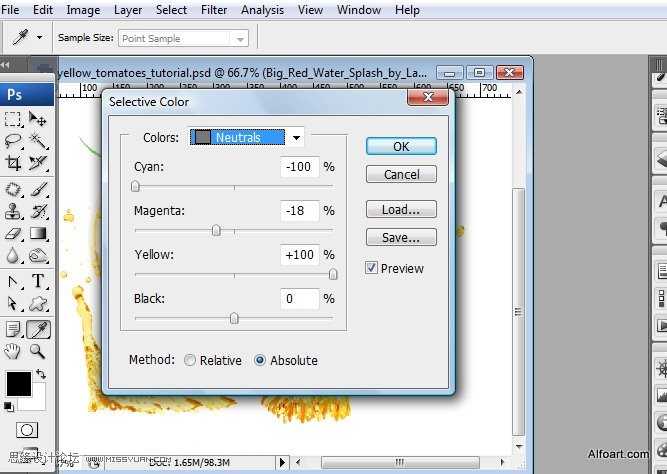The height and width of the screenshot is (474, 667).
Task: Open the File menu
Action: [x=10, y=10]
